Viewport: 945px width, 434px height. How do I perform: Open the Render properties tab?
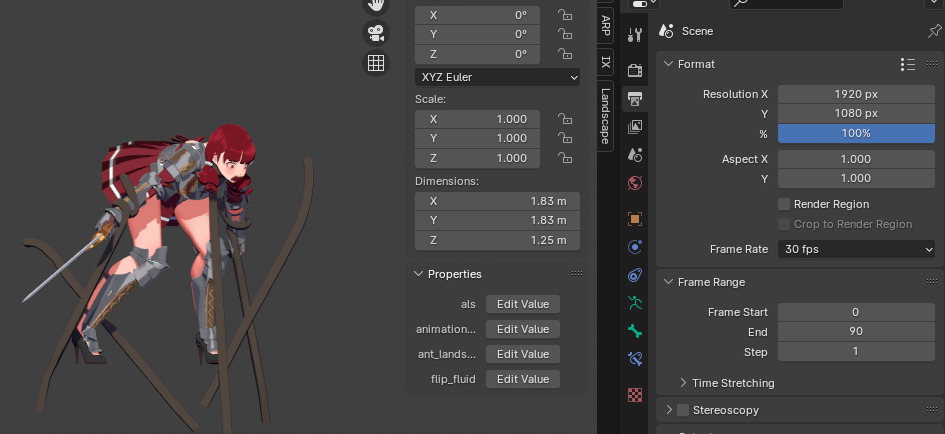click(634, 70)
